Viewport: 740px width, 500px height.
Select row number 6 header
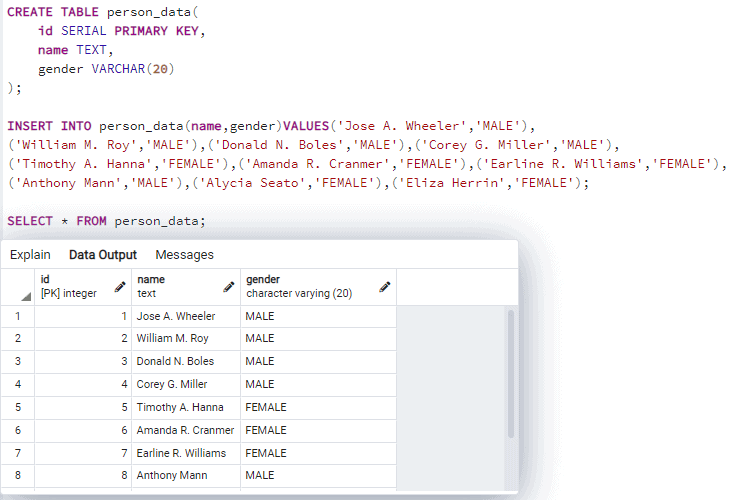(x=17, y=431)
